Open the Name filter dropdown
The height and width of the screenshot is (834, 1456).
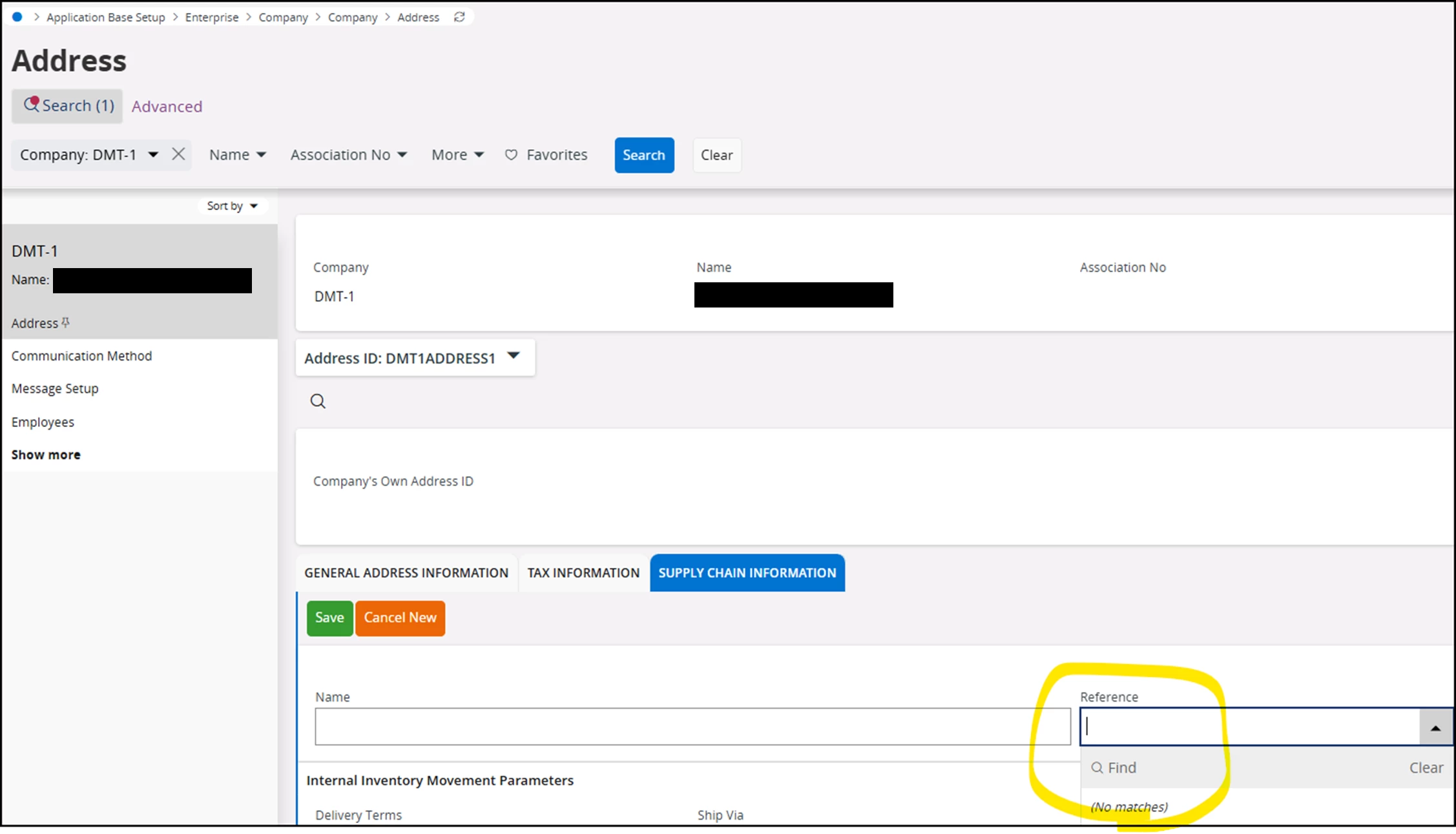tap(237, 155)
